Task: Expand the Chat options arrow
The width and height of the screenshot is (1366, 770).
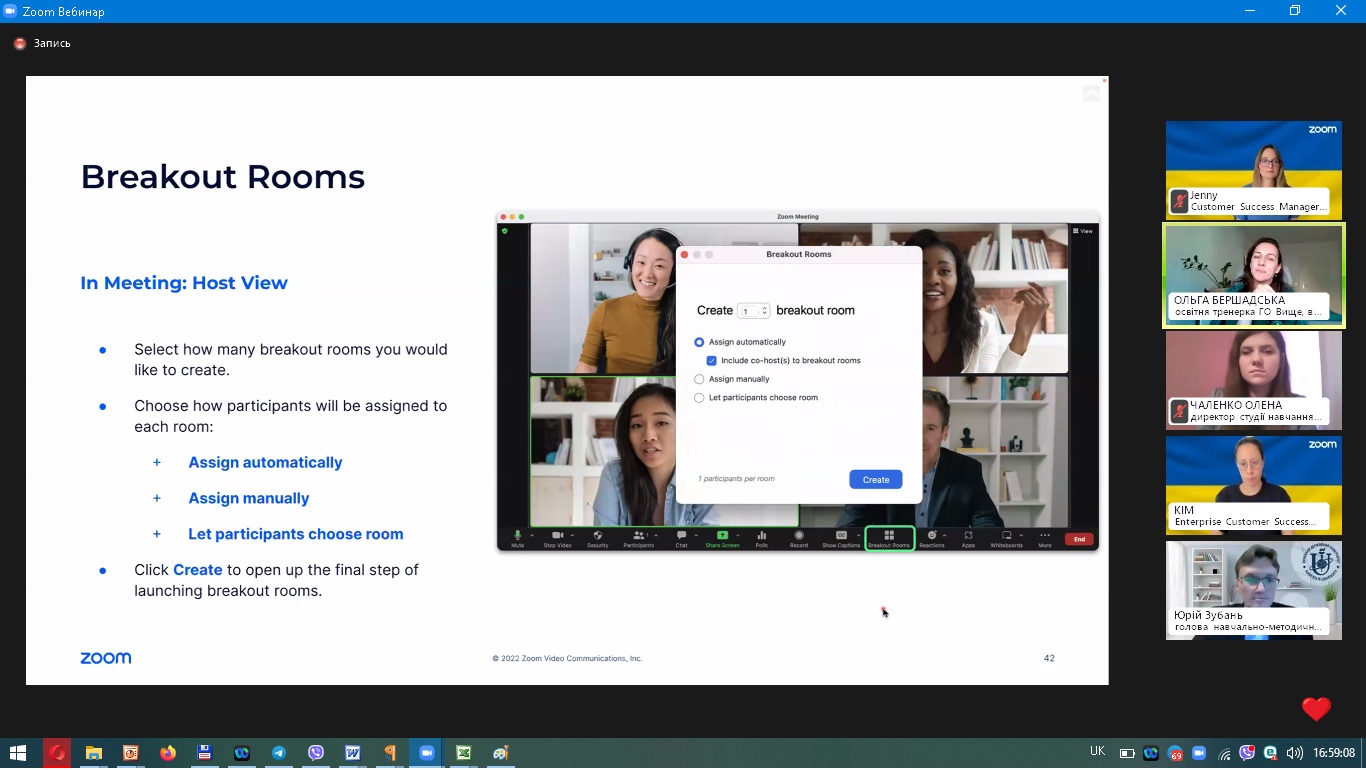Action: (x=696, y=536)
